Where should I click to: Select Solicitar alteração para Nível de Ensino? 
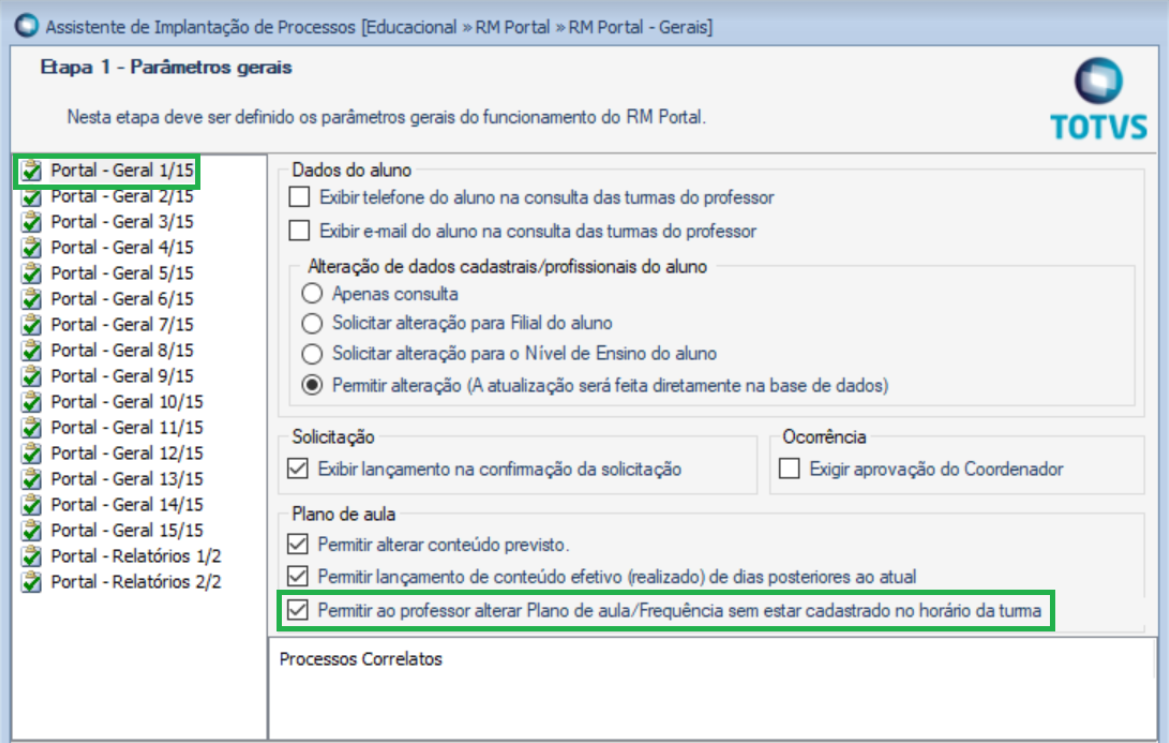pyautogui.click(x=312, y=354)
